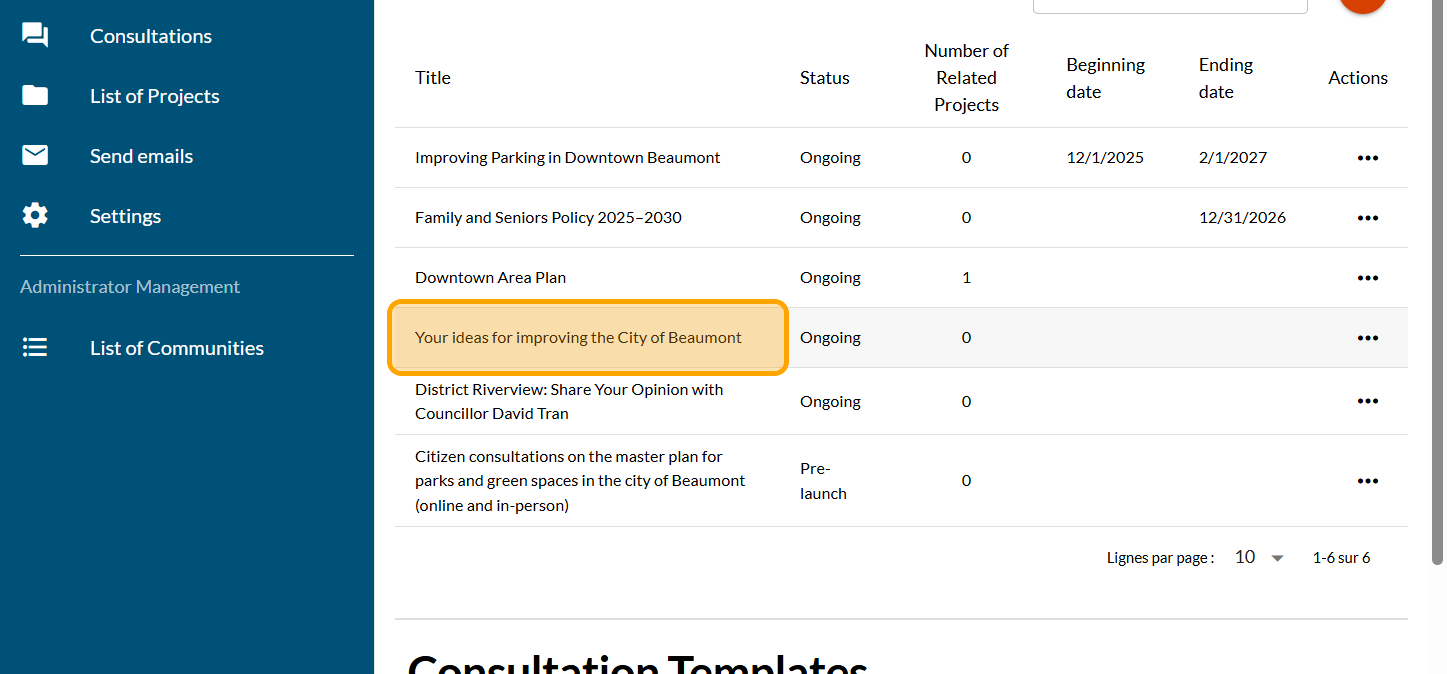Screen dimensions: 1447x674
Task: Click the Settings gear icon
Action: pos(35,216)
